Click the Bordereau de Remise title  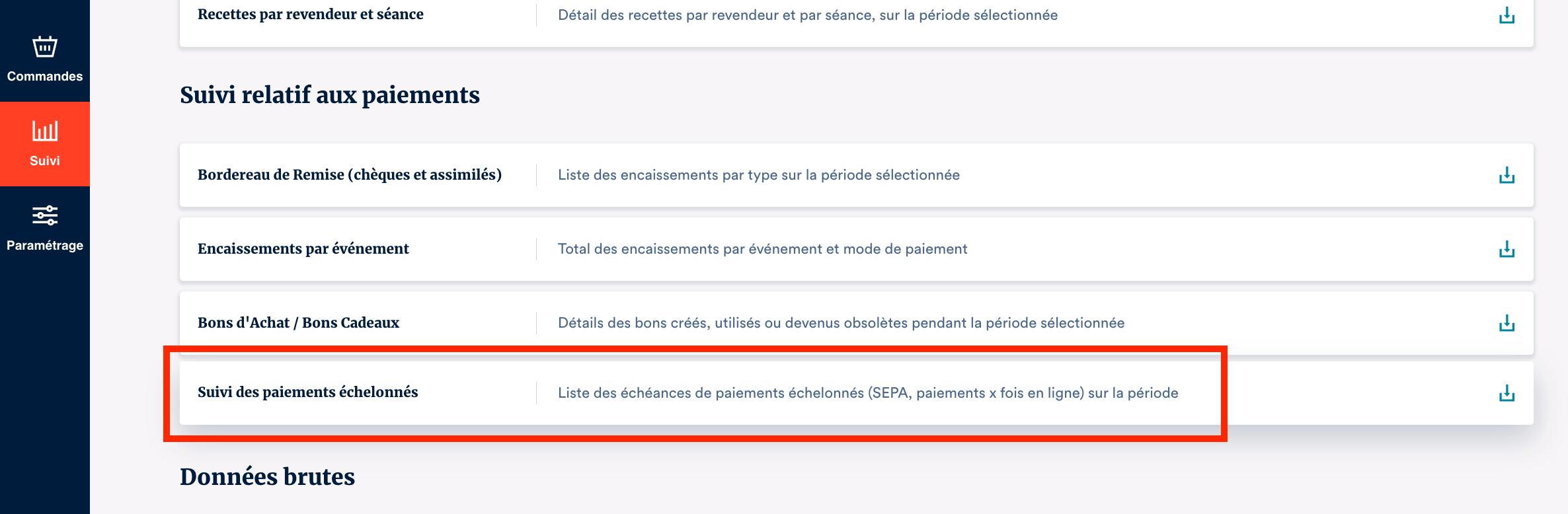pos(349,175)
